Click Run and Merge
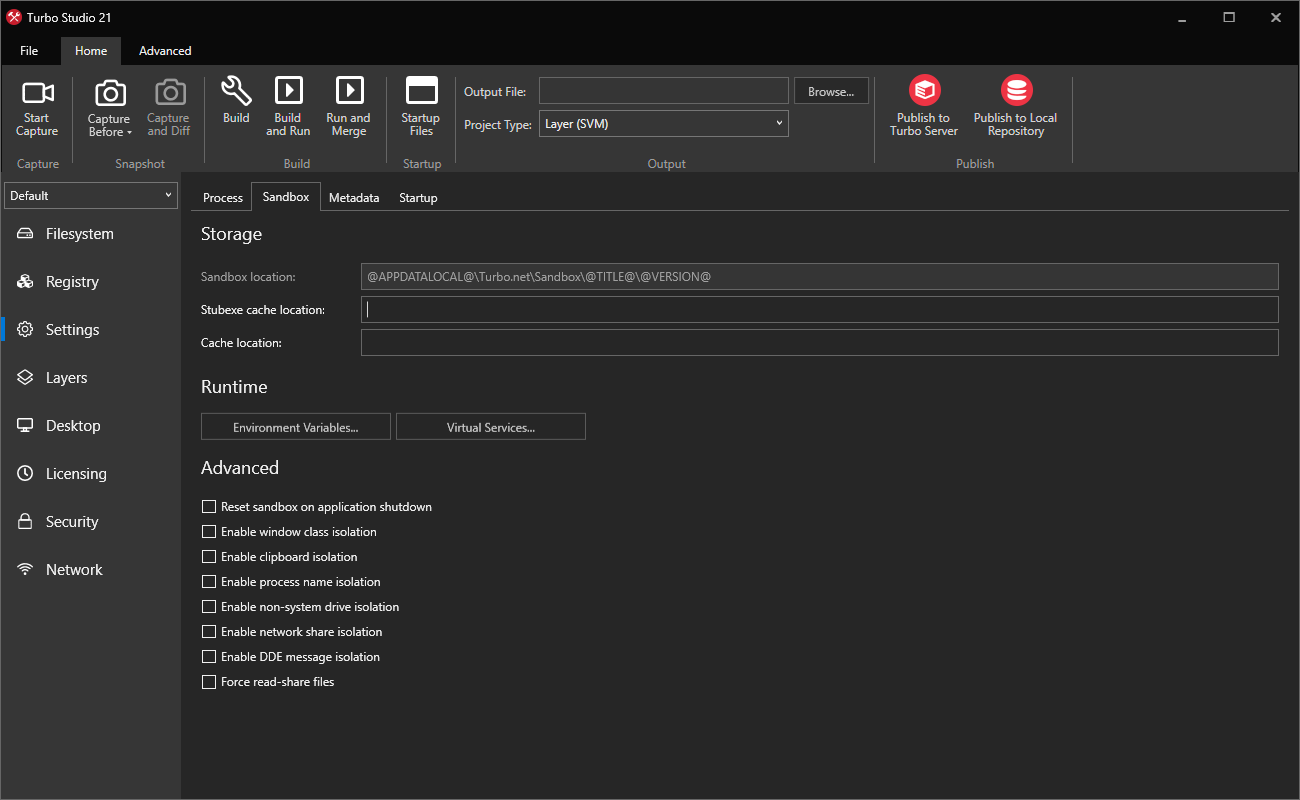The height and width of the screenshot is (800, 1300). click(348, 105)
